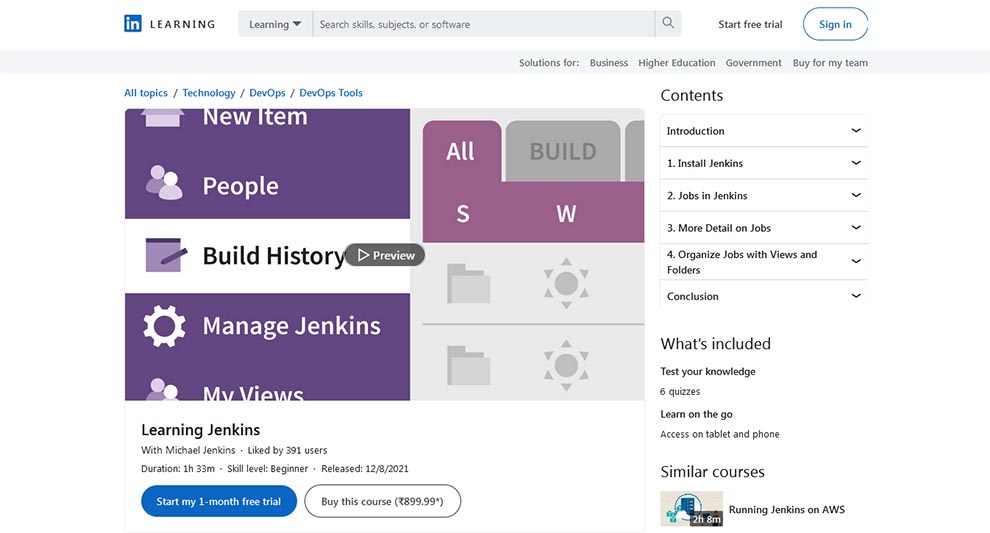Expand Organize Jobs with Views and Folders

pyautogui.click(x=764, y=261)
